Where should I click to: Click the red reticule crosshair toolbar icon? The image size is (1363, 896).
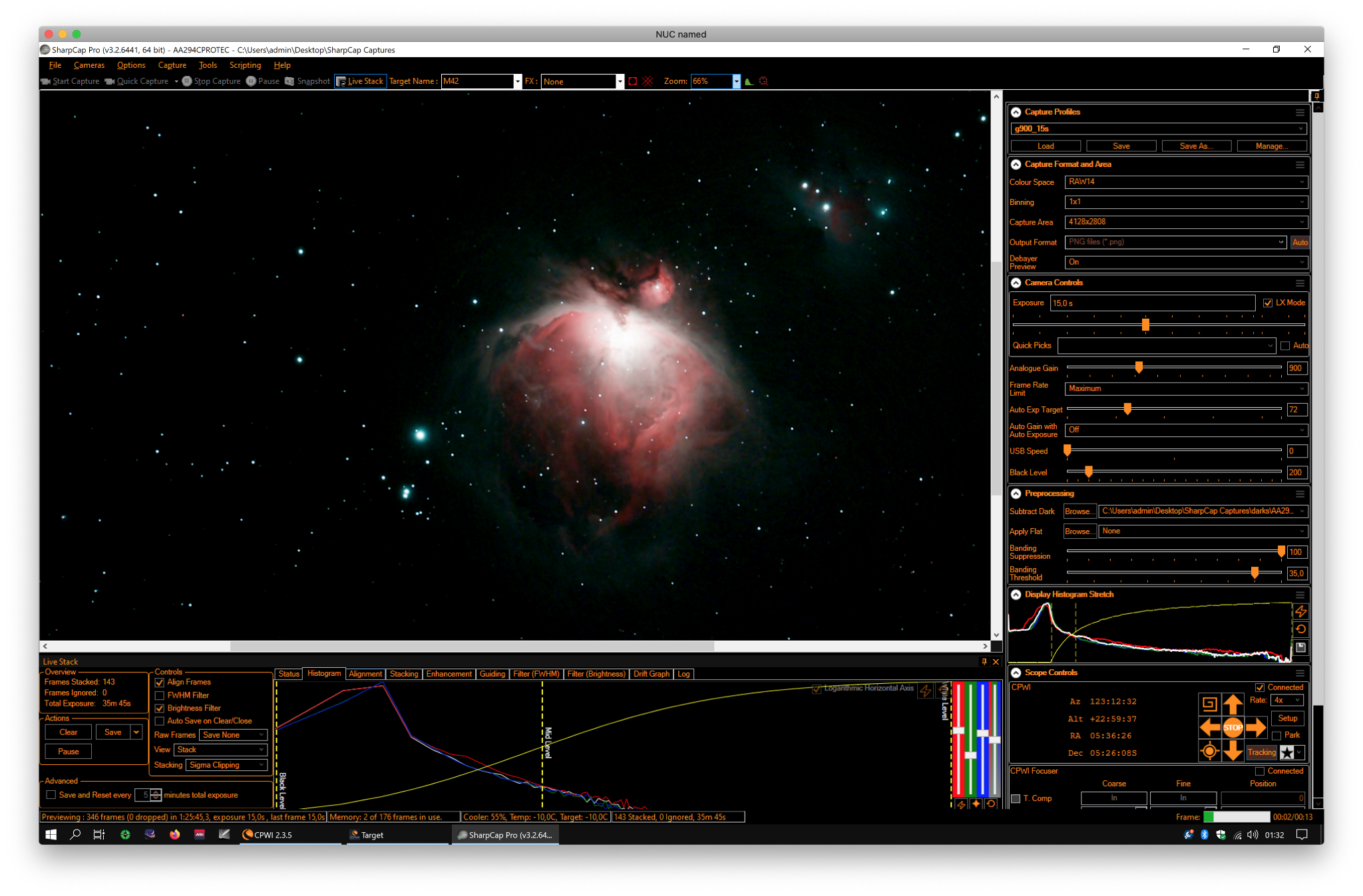pyautogui.click(x=648, y=81)
